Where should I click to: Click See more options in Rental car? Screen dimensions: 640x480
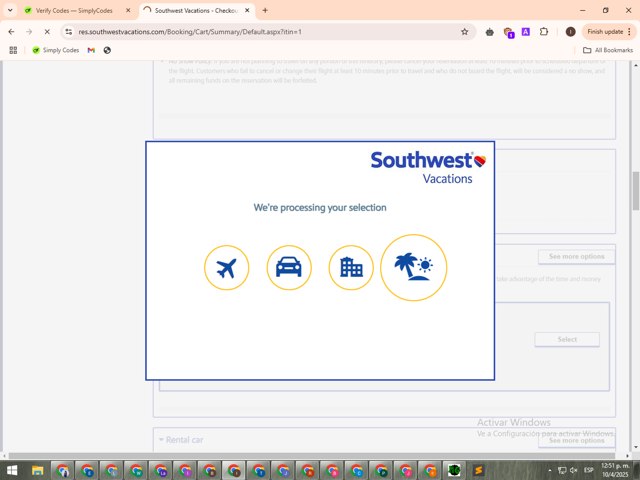tap(576, 441)
